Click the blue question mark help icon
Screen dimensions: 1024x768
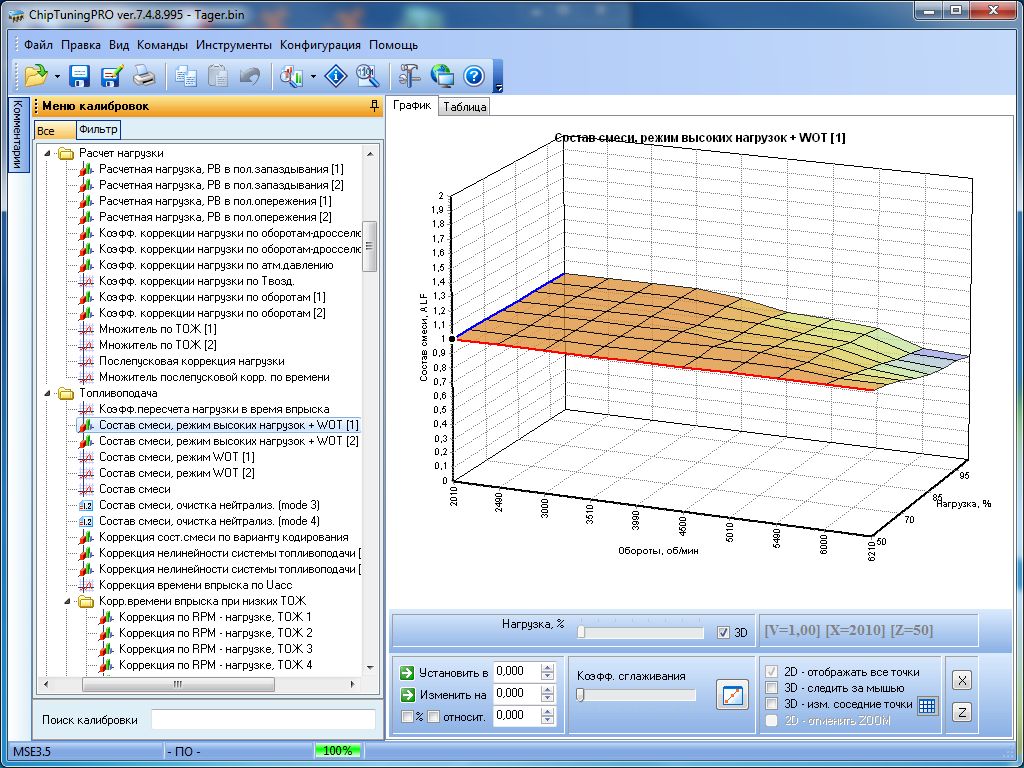tap(473, 75)
